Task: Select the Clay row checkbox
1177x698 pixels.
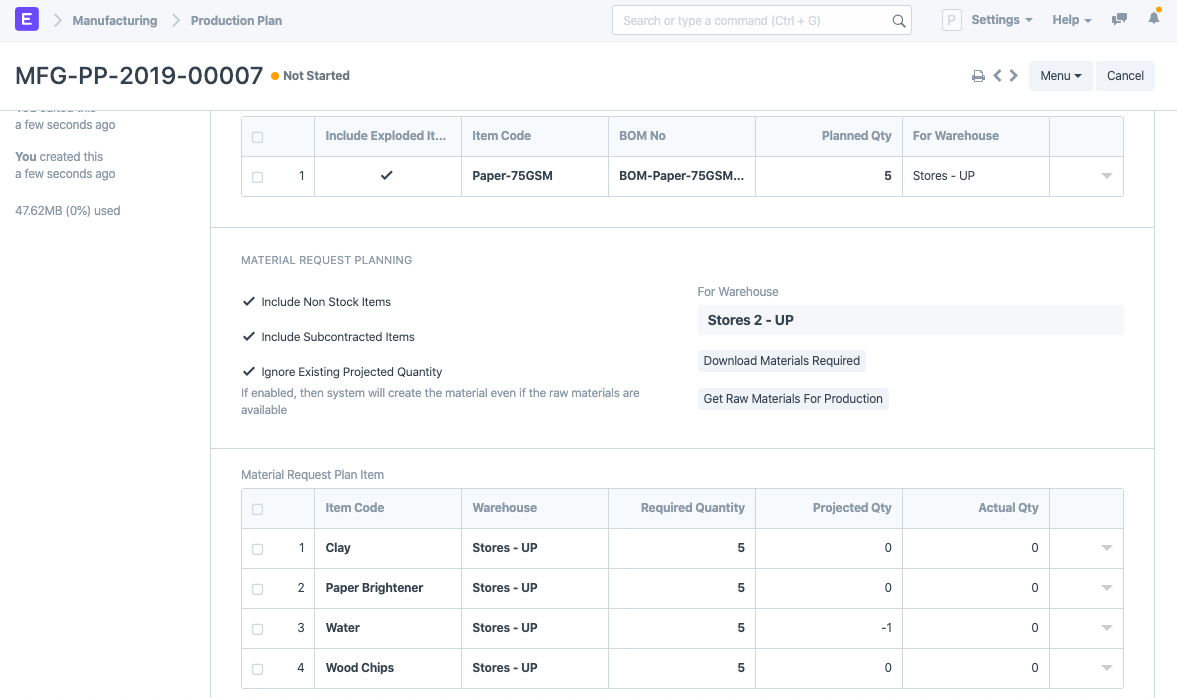Action: [x=258, y=549]
